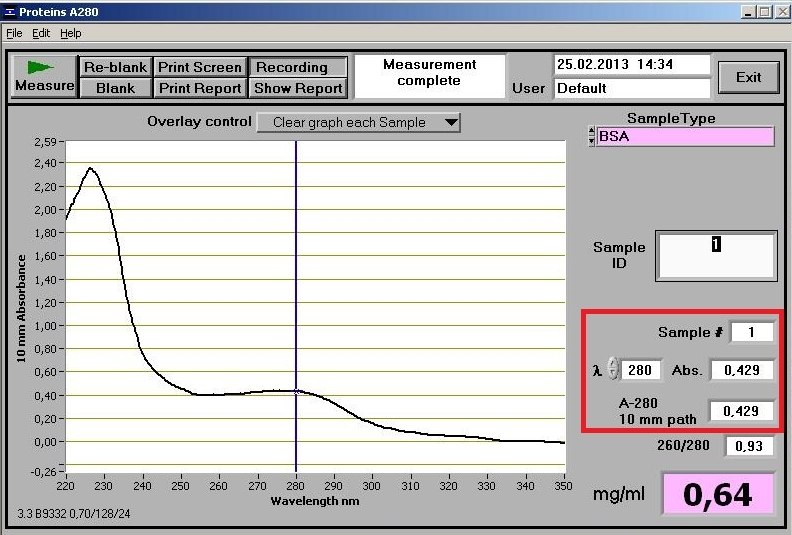Open the Help menu
The height and width of the screenshot is (535, 792).
[71, 33]
